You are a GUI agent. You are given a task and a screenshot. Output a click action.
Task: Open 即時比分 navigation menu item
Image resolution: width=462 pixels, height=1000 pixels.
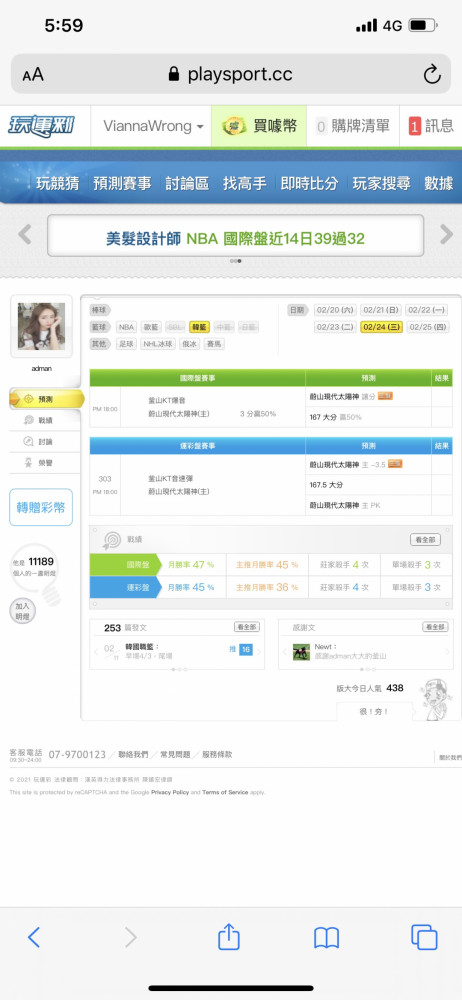[x=309, y=184]
